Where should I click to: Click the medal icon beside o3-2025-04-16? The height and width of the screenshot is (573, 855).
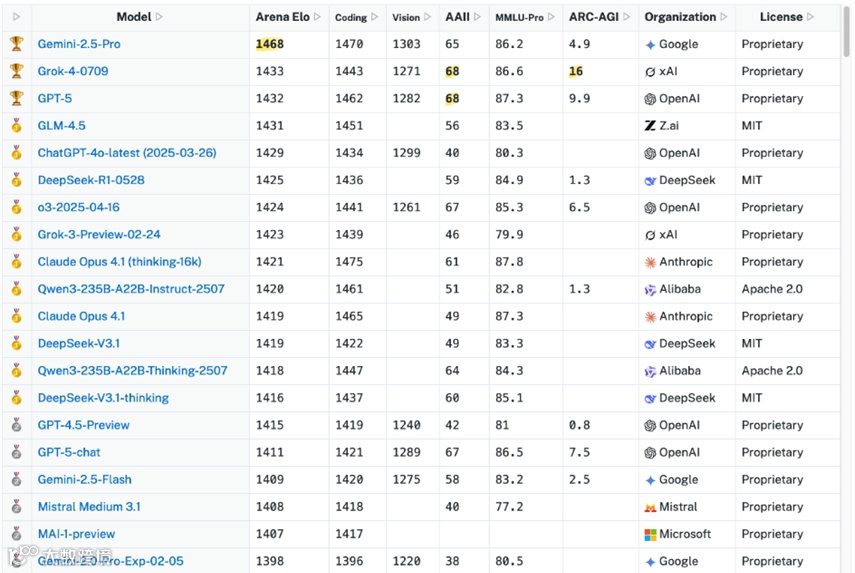(17, 207)
